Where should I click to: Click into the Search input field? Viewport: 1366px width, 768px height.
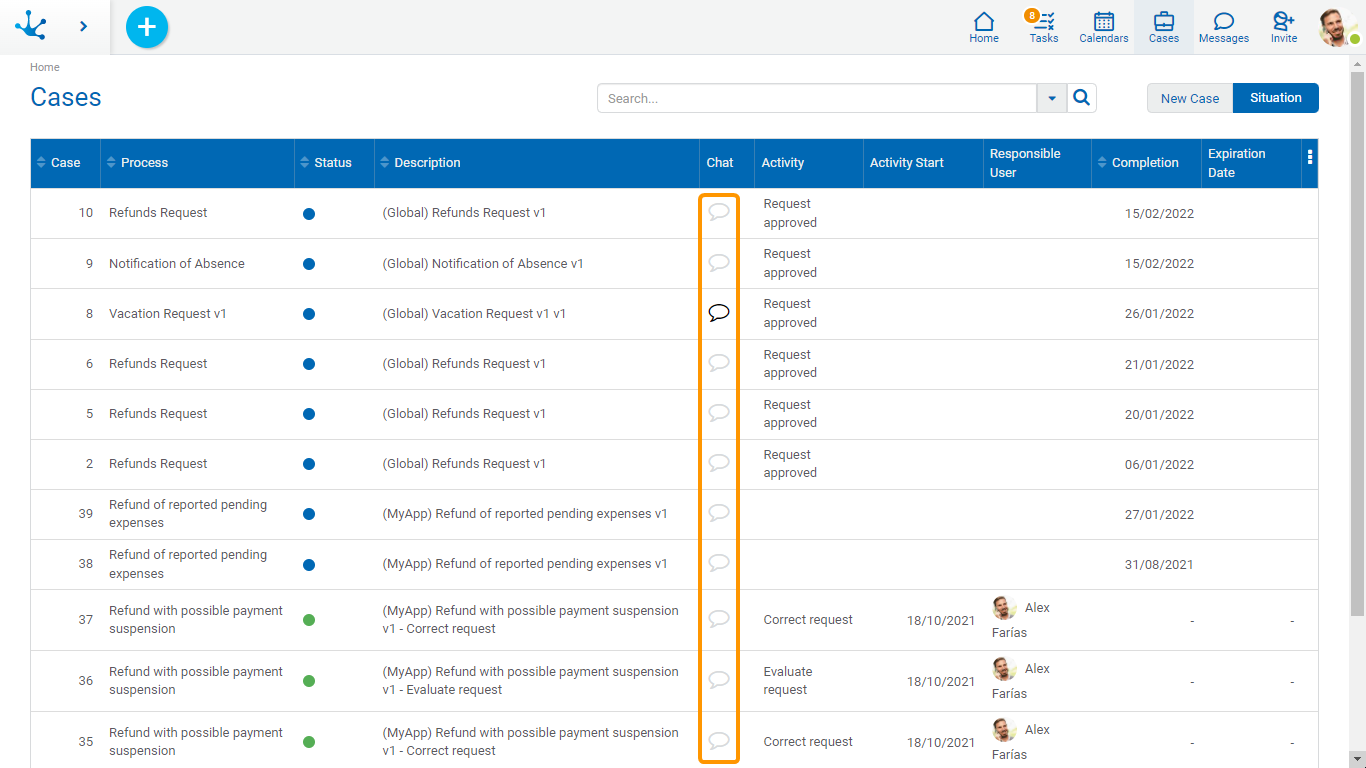tap(816, 98)
